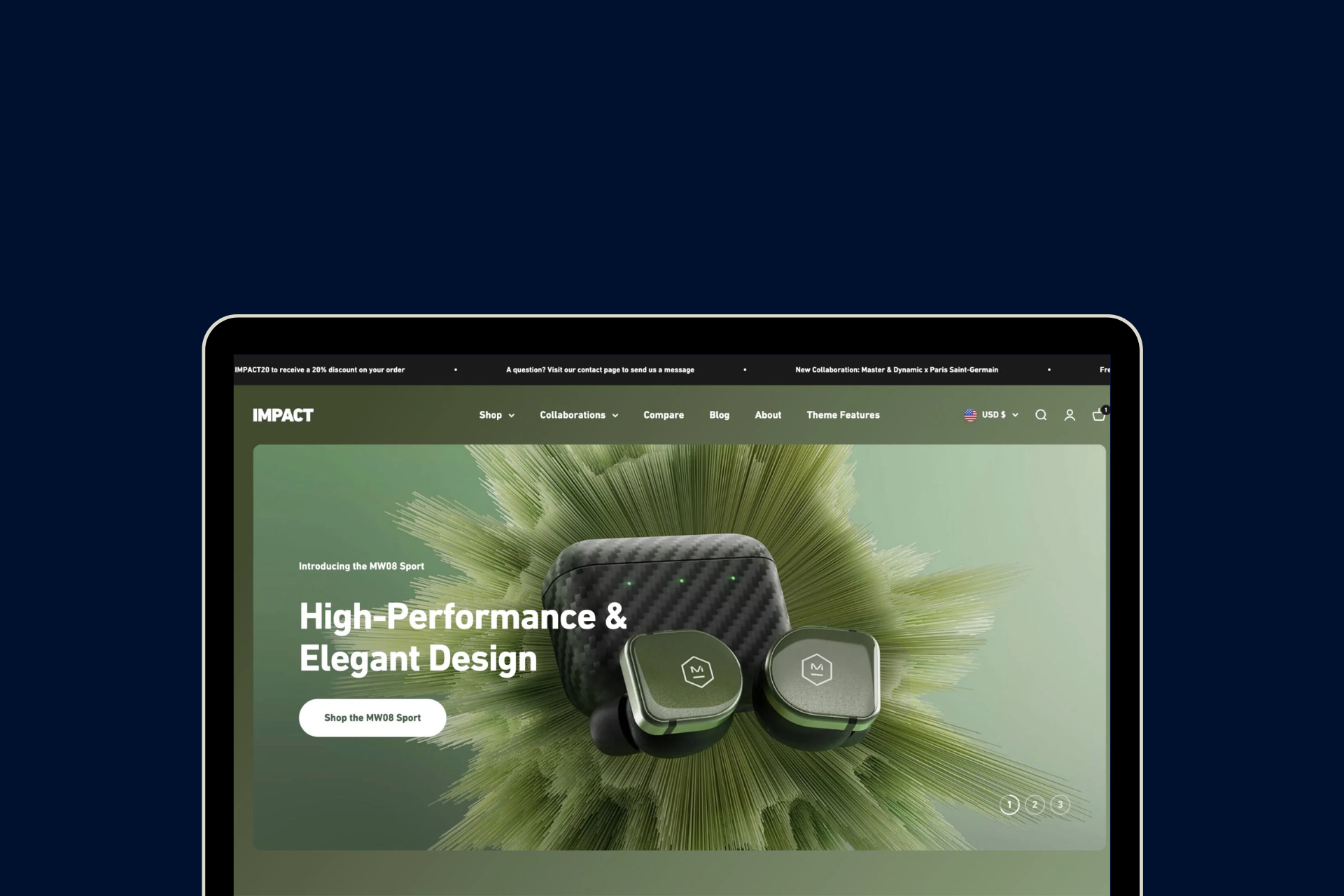Open the account login icon
Image resolution: width=1344 pixels, height=896 pixels.
1070,415
